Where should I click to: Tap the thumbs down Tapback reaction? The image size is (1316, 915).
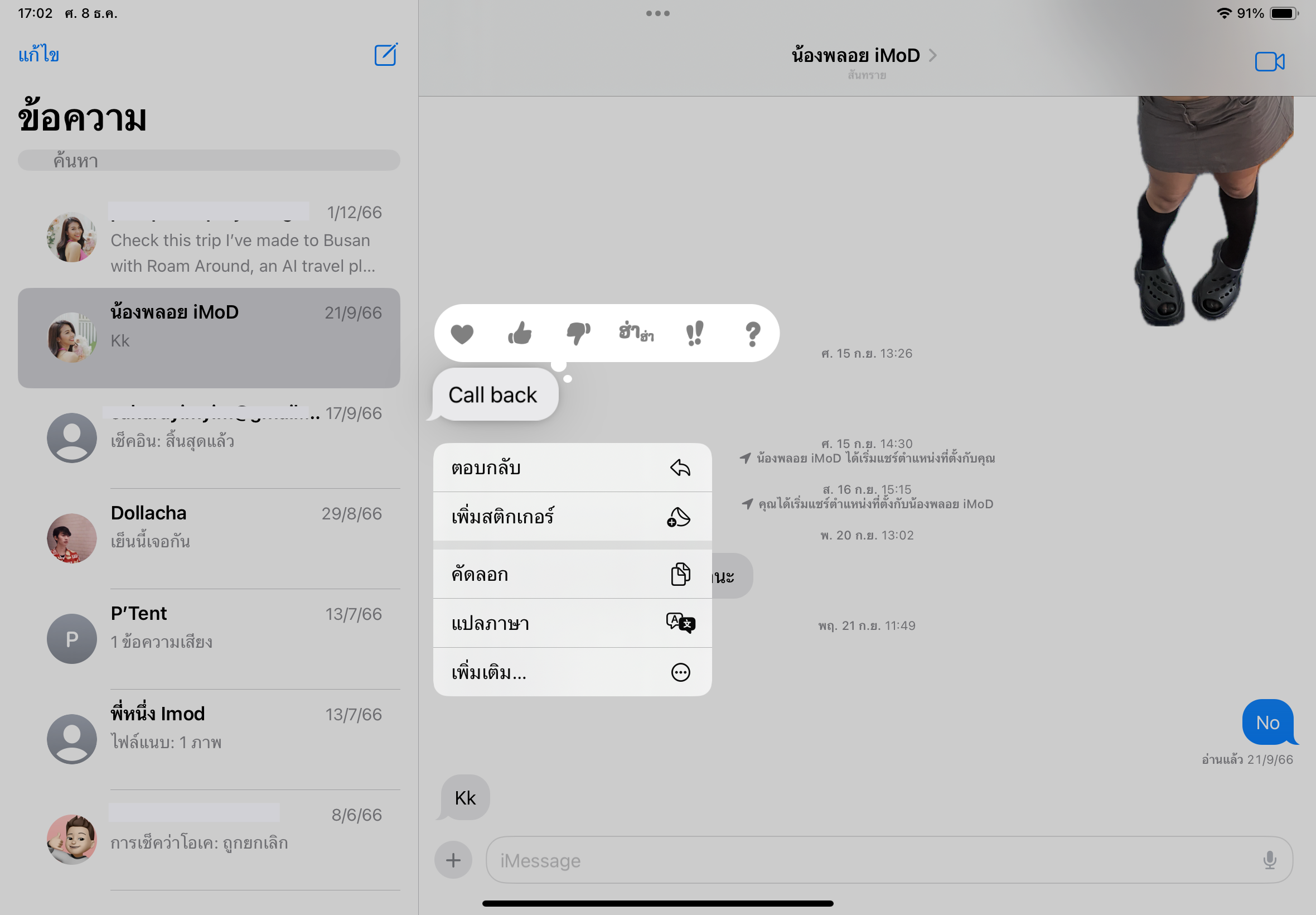click(x=578, y=333)
